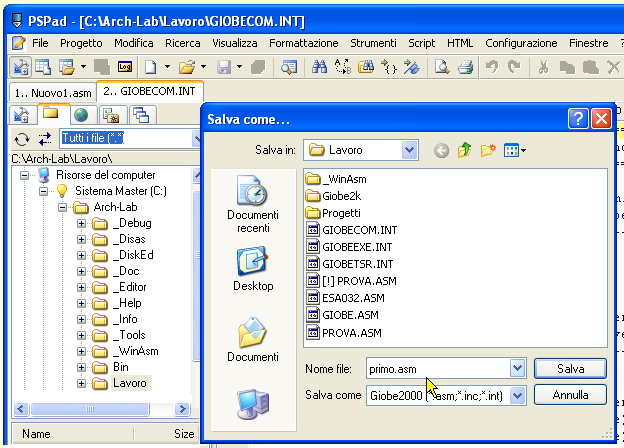Viewport: 624px width, 448px height.
Task: Expand the _Debug folder tree node
Action: pyautogui.click(x=82, y=223)
